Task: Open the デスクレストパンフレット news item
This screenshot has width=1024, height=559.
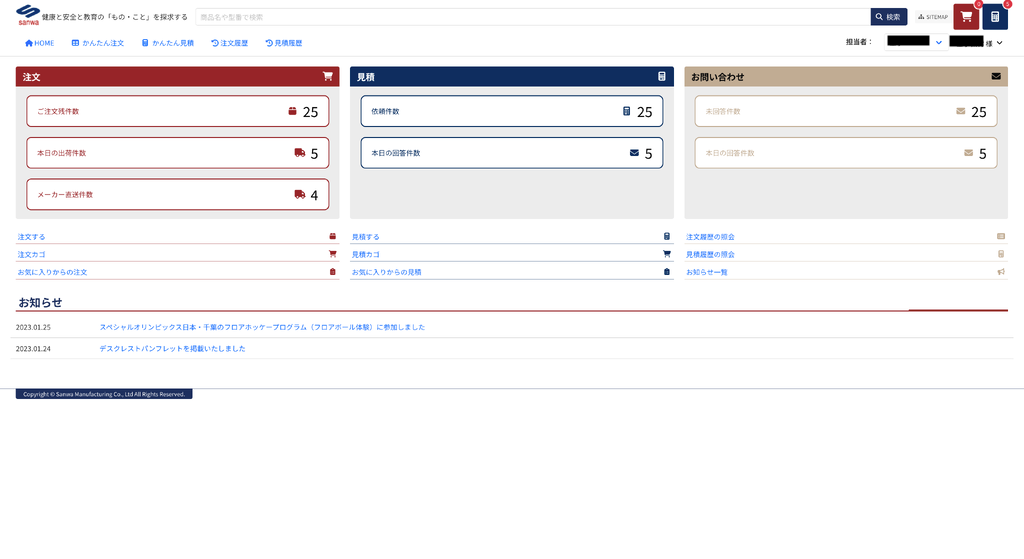Action: coord(172,349)
